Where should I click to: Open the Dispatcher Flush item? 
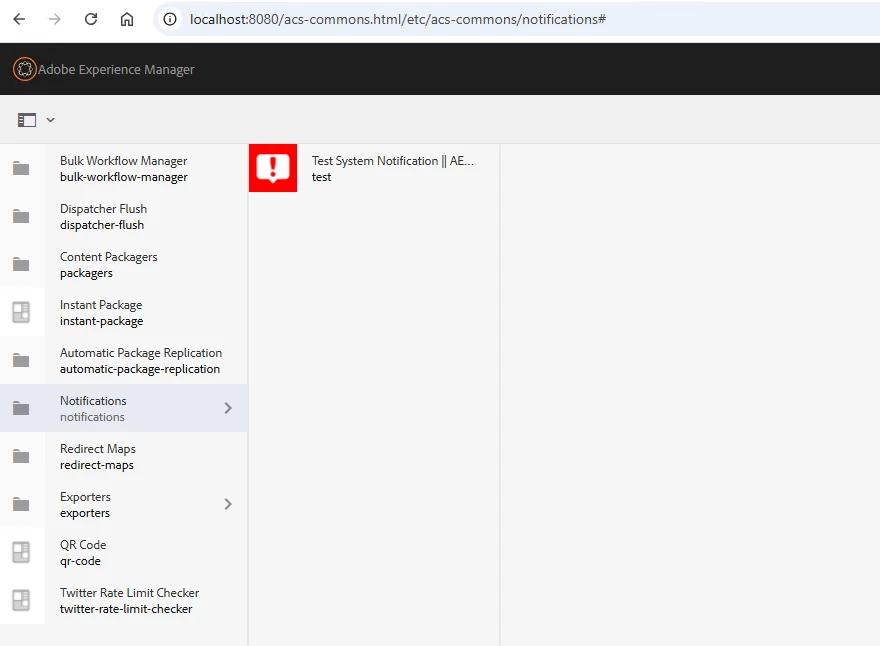[123, 216]
